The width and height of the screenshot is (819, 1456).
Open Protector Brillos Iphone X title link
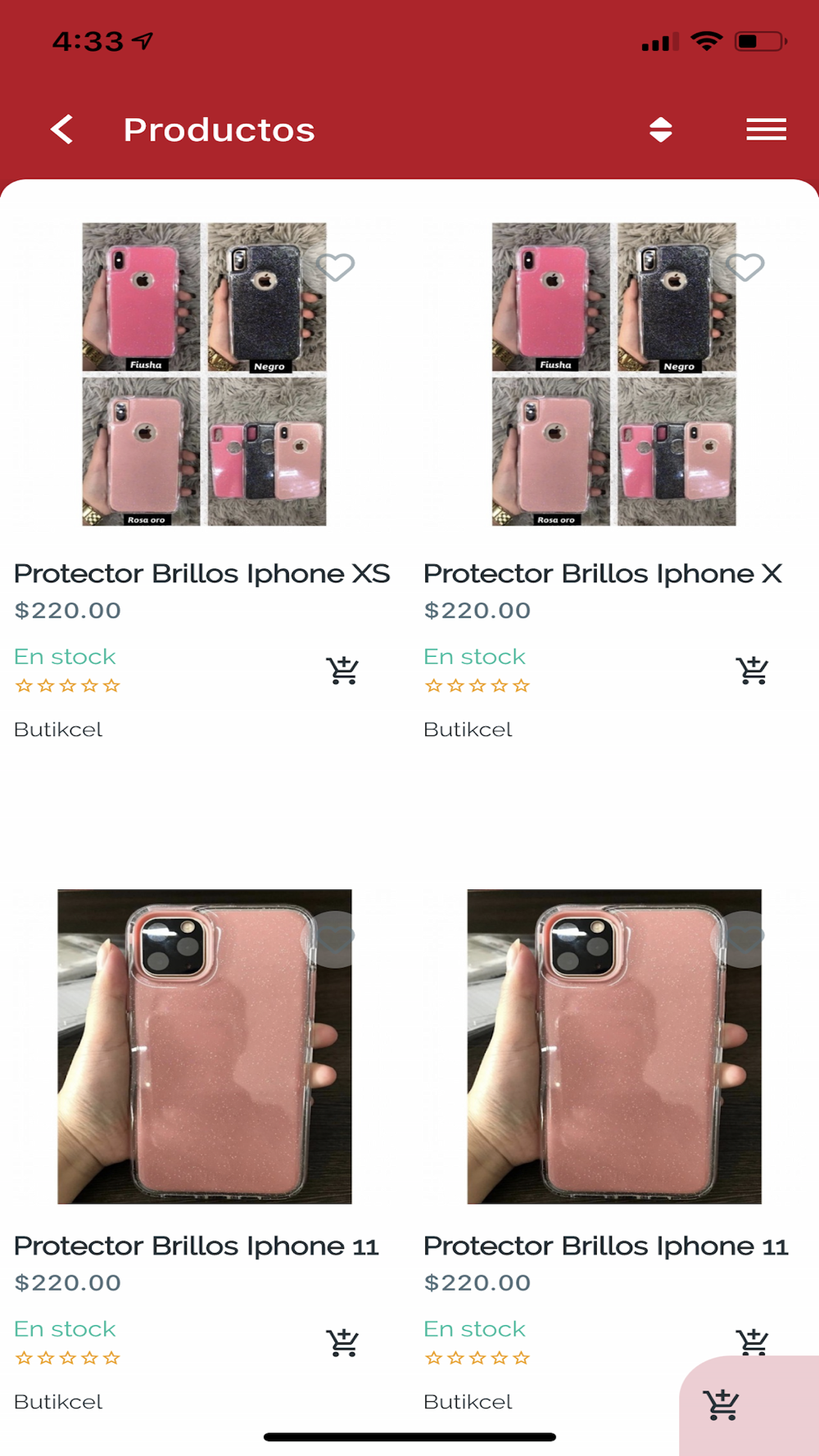coord(603,574)
